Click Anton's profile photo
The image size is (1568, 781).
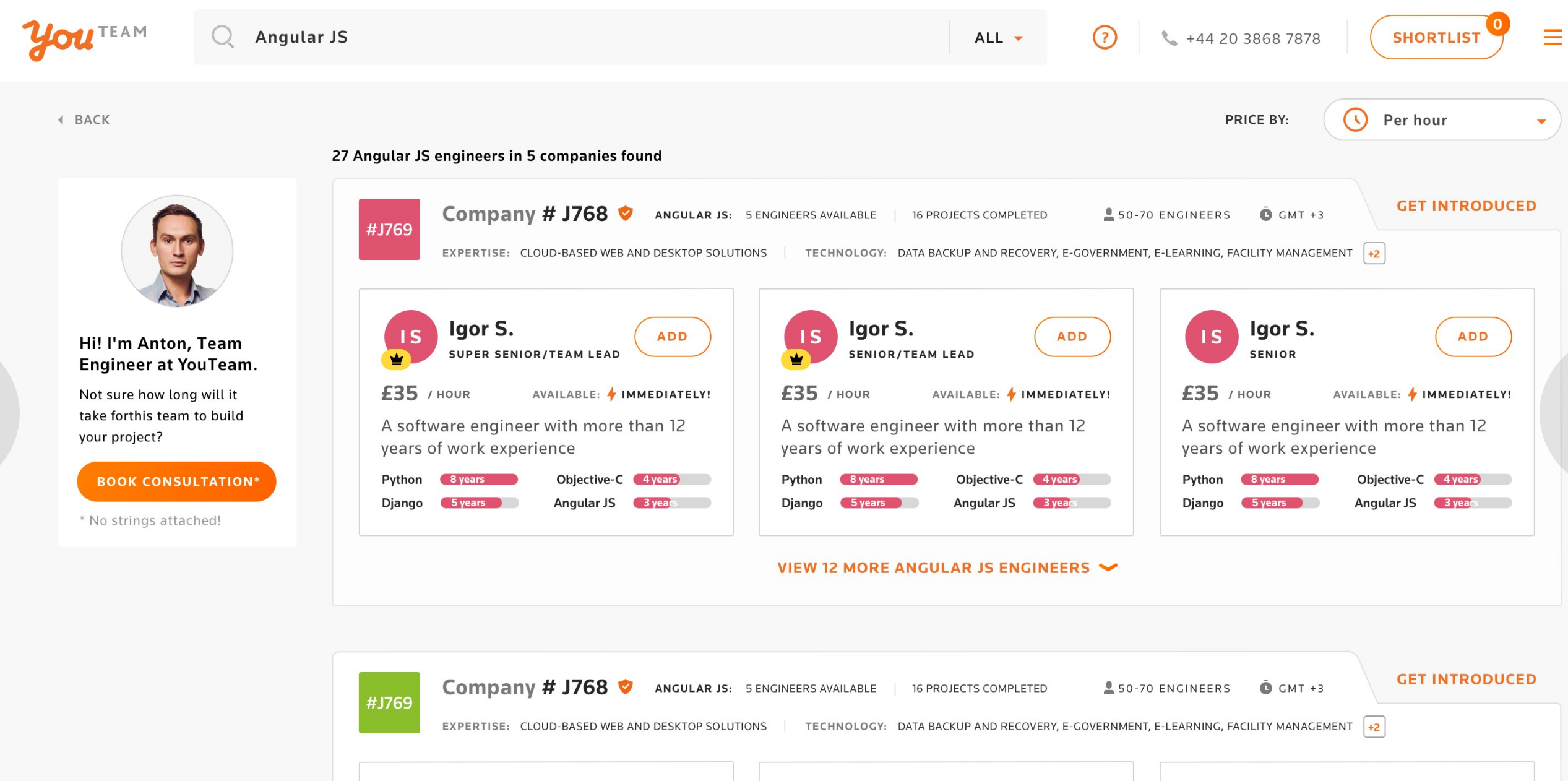pos(177,251)
